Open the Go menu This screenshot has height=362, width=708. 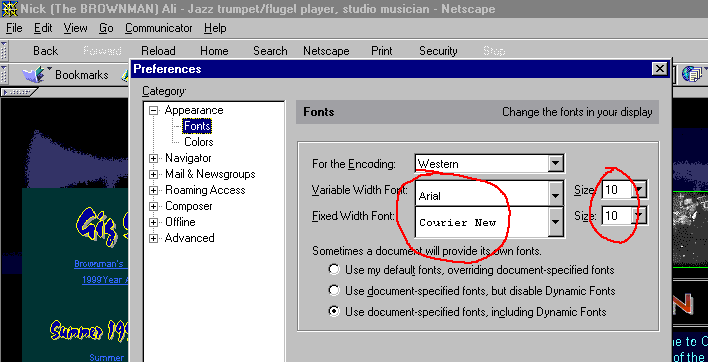click(x=106, y=28)
